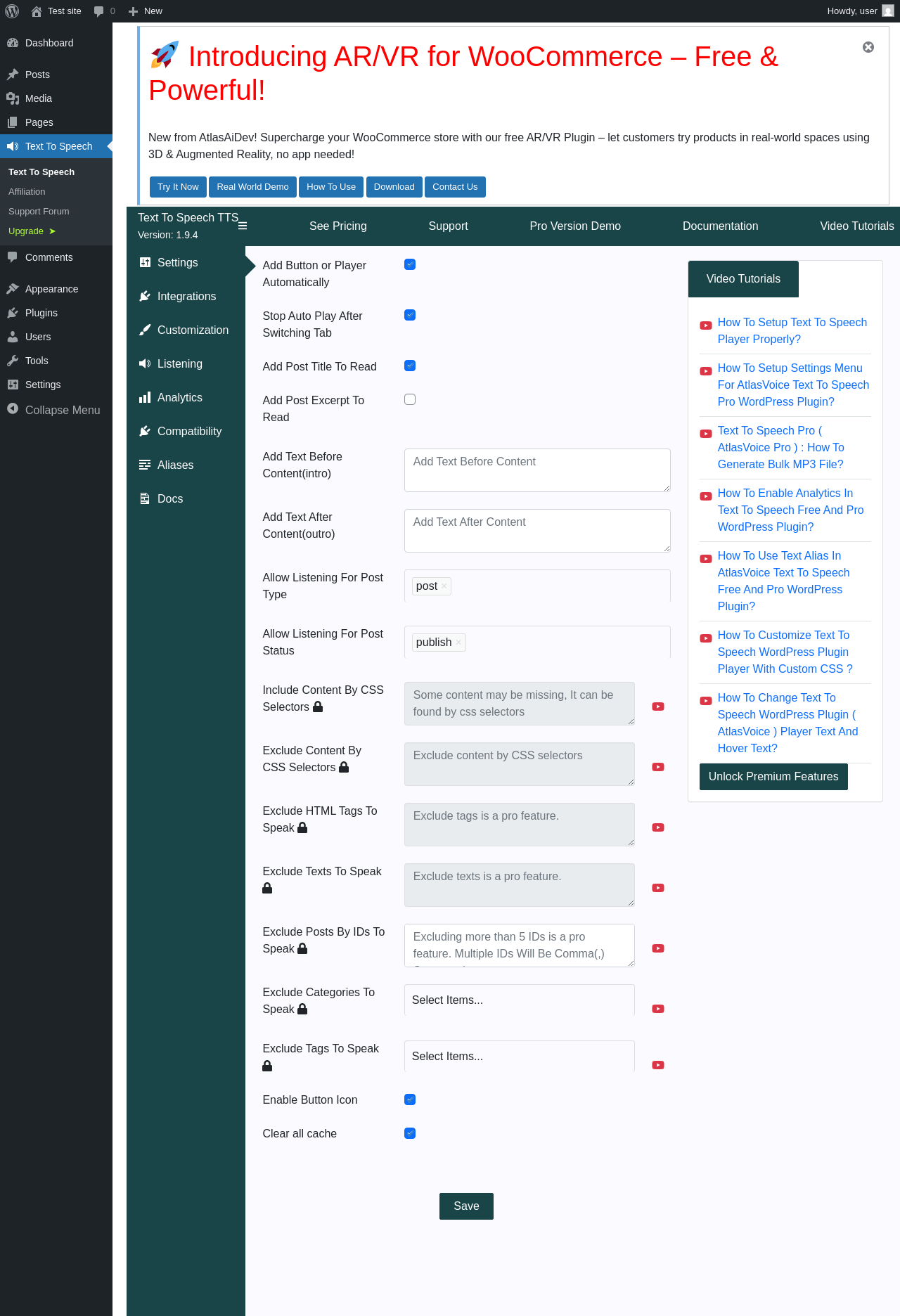This screenshot has height=1316, width=900.
Task: Open video help icon for Exclude Content By CSS Selectors
Action: (658, 767)
